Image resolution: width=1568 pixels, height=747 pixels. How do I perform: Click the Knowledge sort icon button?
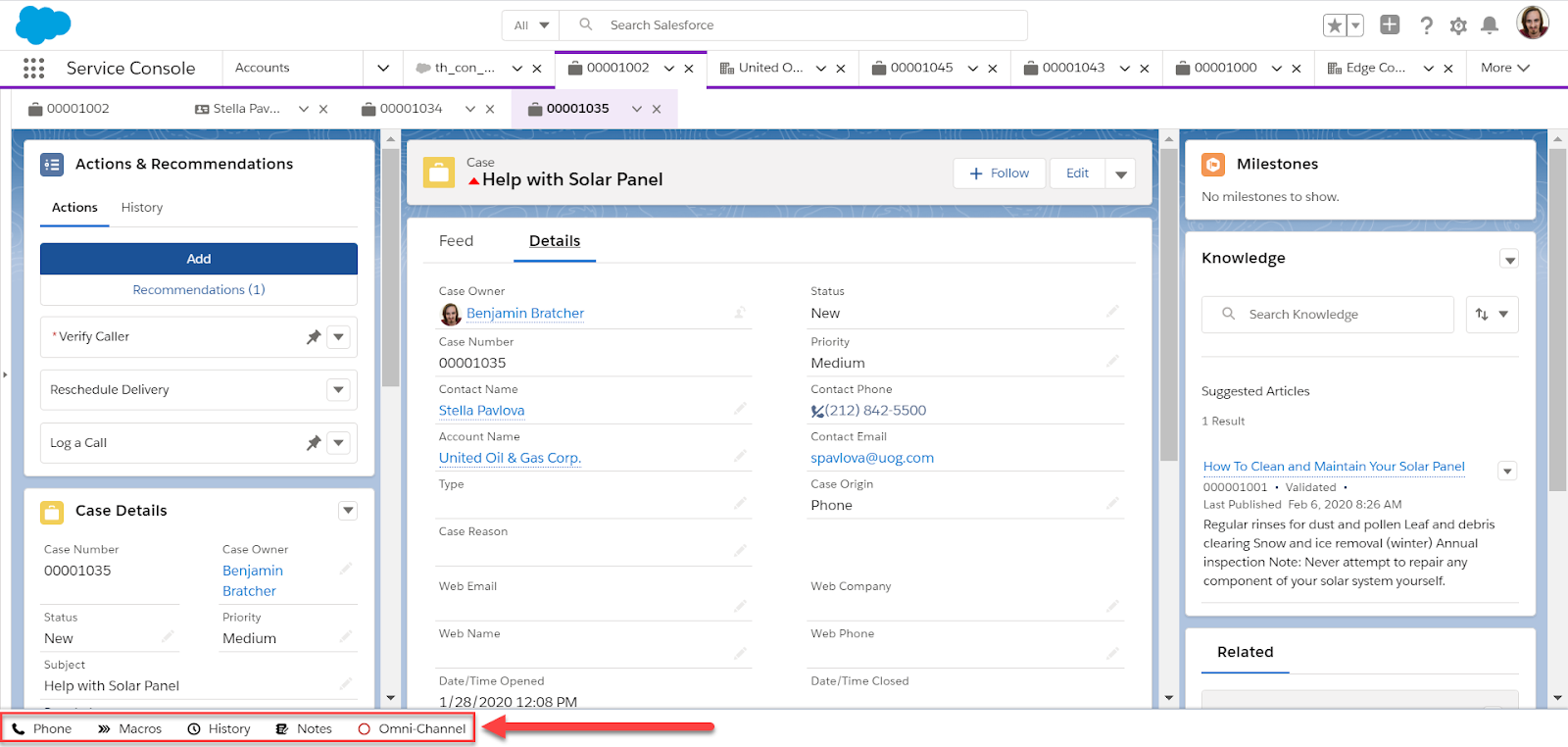[1493, 315]
